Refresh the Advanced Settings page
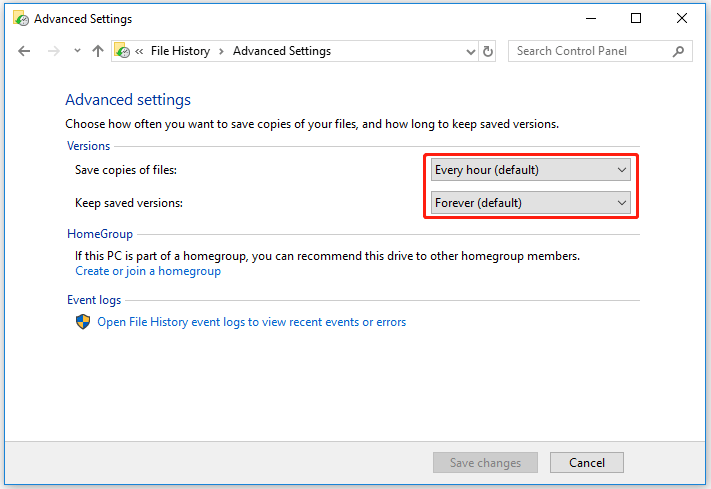Viewport: 711px width, 489px height. (488, 52)
